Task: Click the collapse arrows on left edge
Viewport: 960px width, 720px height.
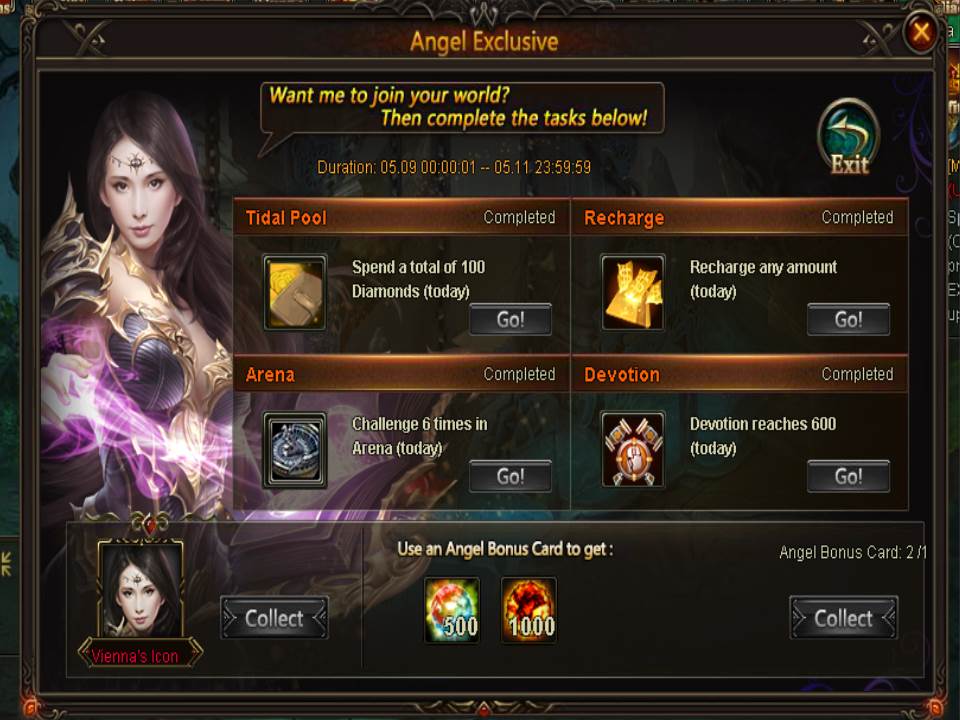Action: (6, 564)
